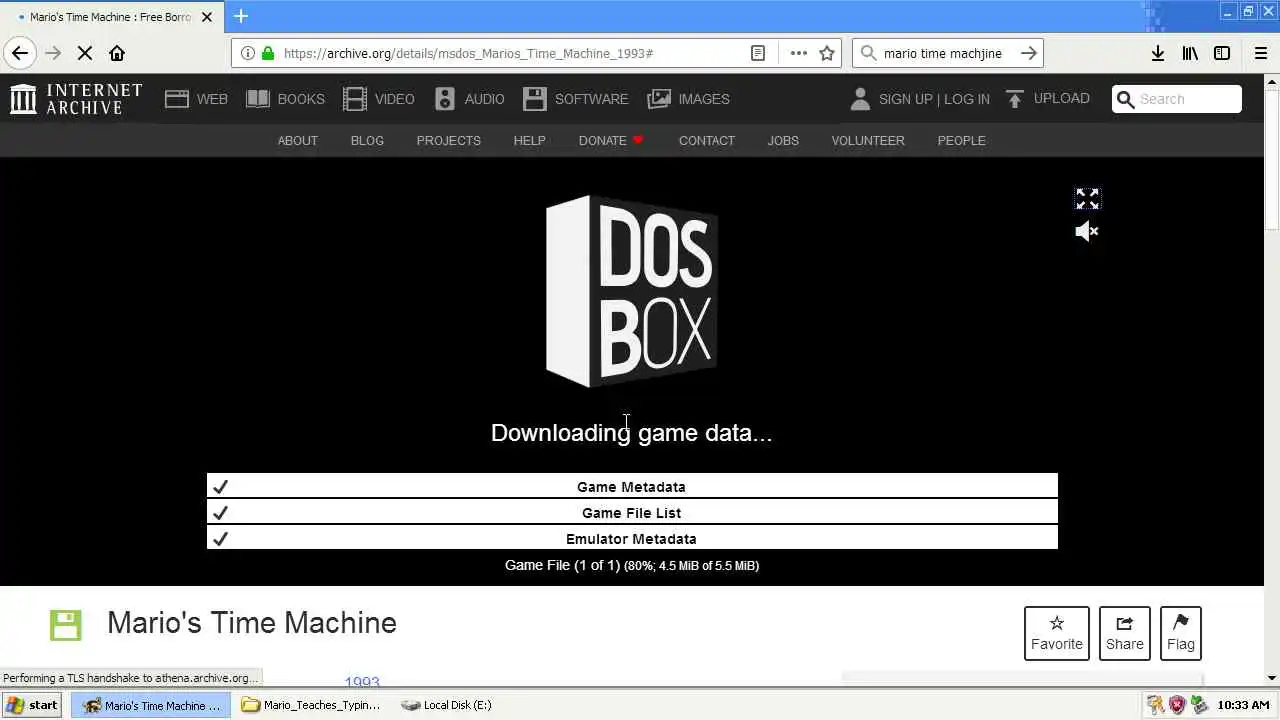Open the browser hamburger menu

(1260, 53)
